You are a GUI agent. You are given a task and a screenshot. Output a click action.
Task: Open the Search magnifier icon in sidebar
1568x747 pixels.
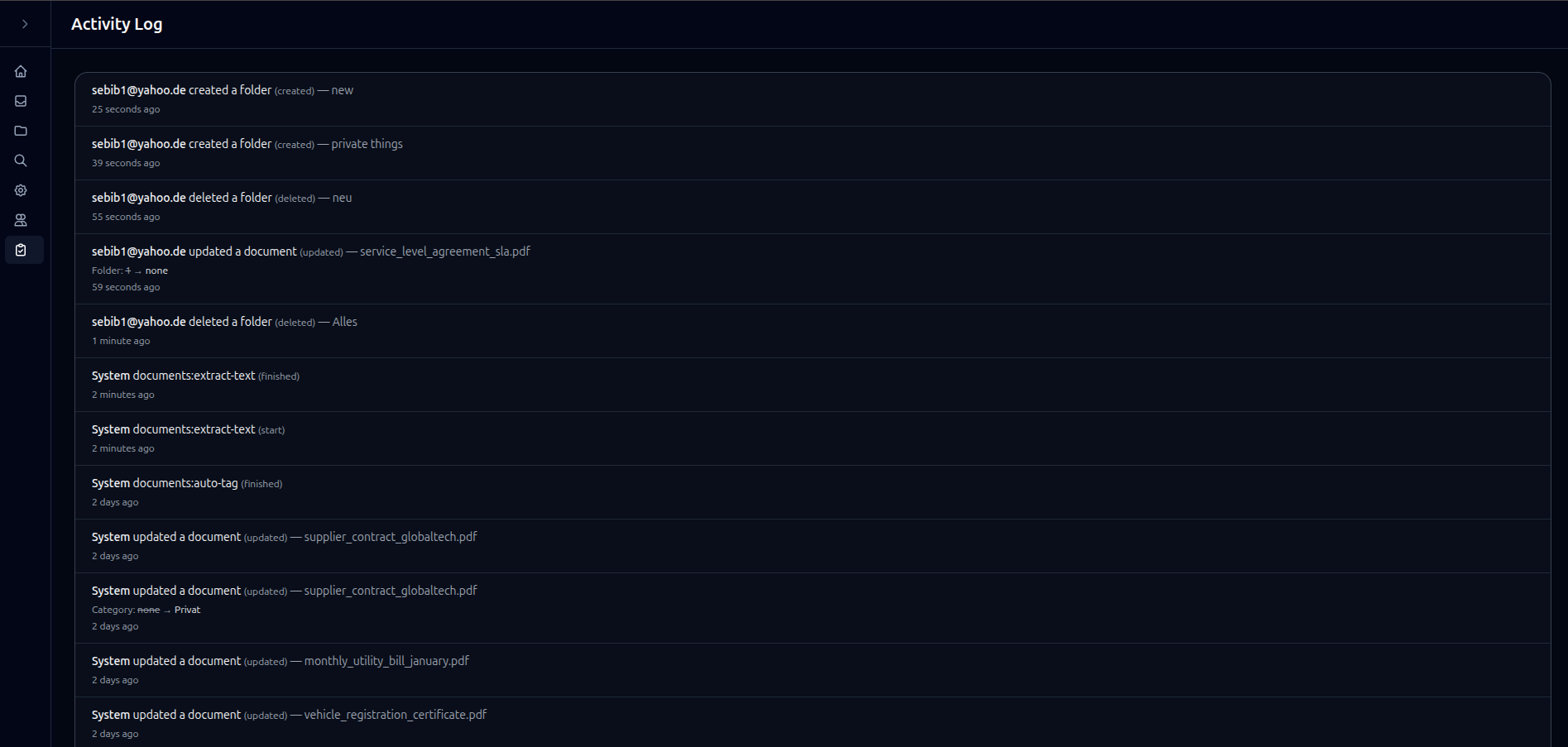click(21, 160)
